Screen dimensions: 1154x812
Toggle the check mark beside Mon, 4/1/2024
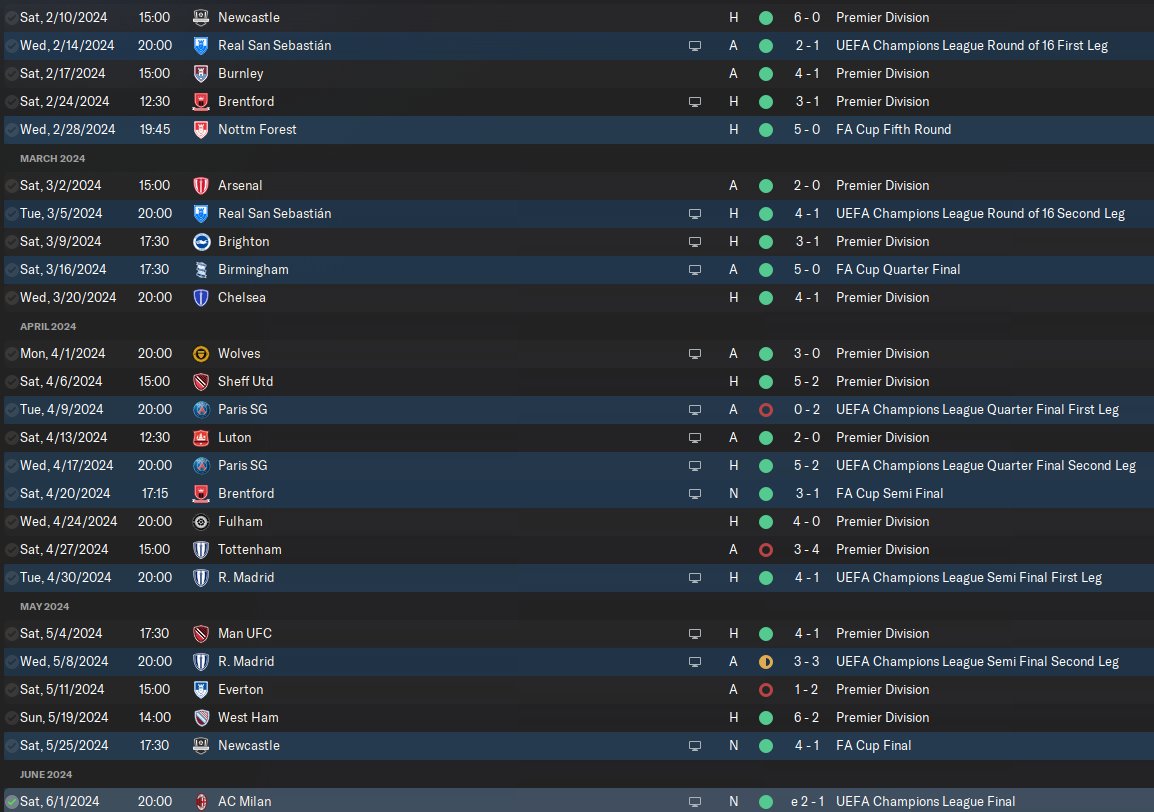(x=11, y=353)
